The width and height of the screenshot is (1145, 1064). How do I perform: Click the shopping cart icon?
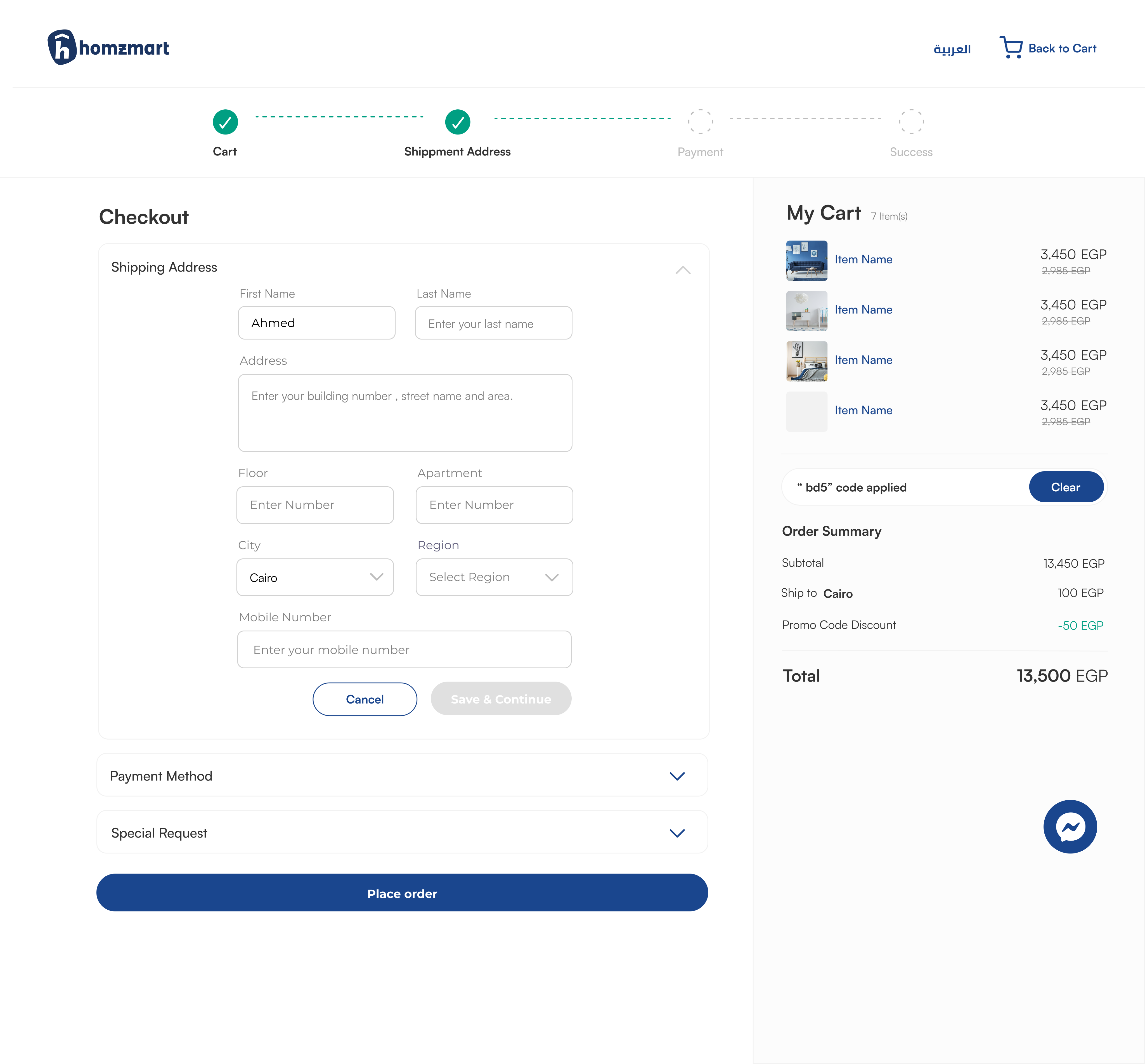[1011, 47]
